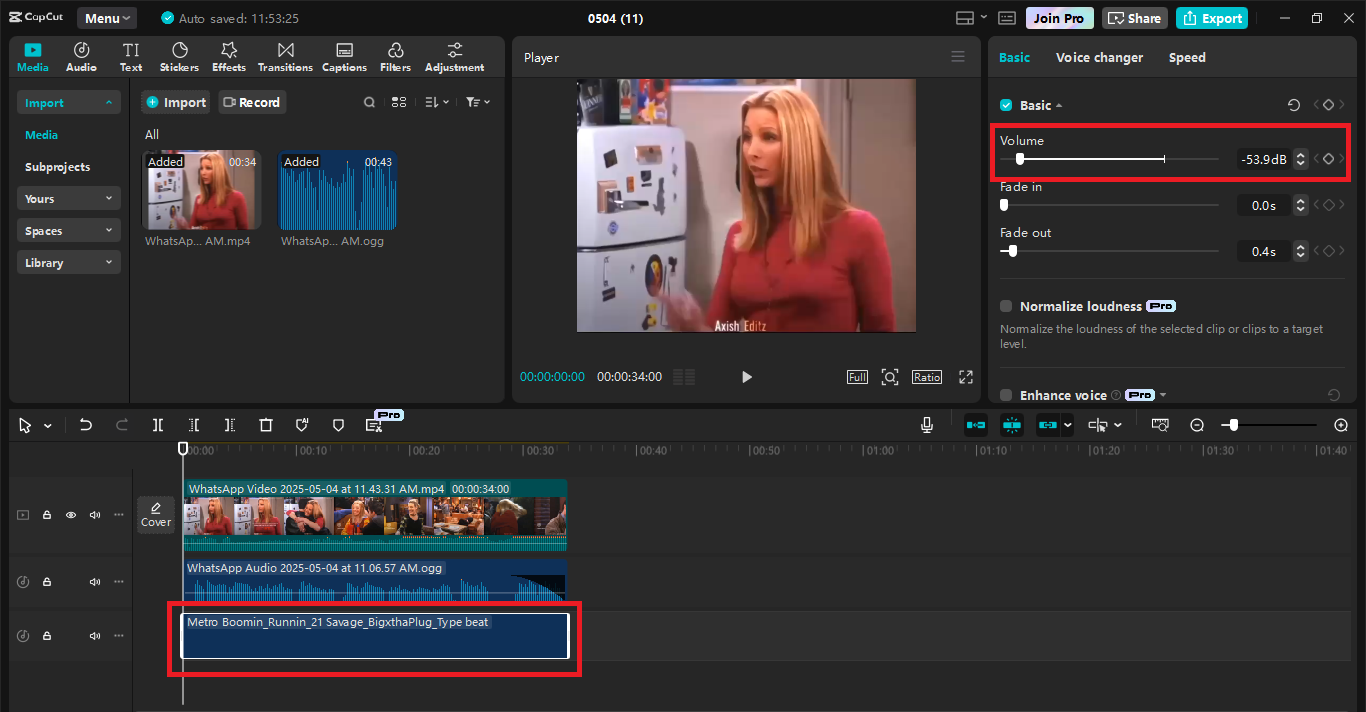The image size is (1366, 712).
Task: Open the Player panel hamburger menu
Action: [x=958, y=57]
